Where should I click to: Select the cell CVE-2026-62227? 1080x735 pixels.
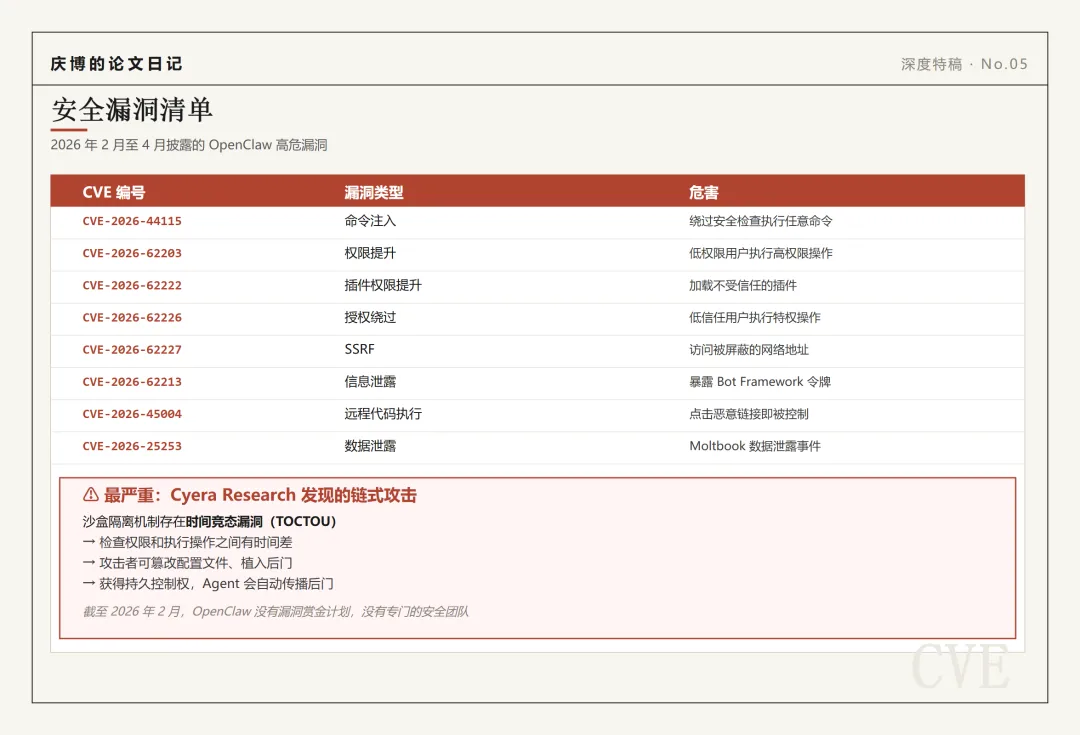point(132,350)
